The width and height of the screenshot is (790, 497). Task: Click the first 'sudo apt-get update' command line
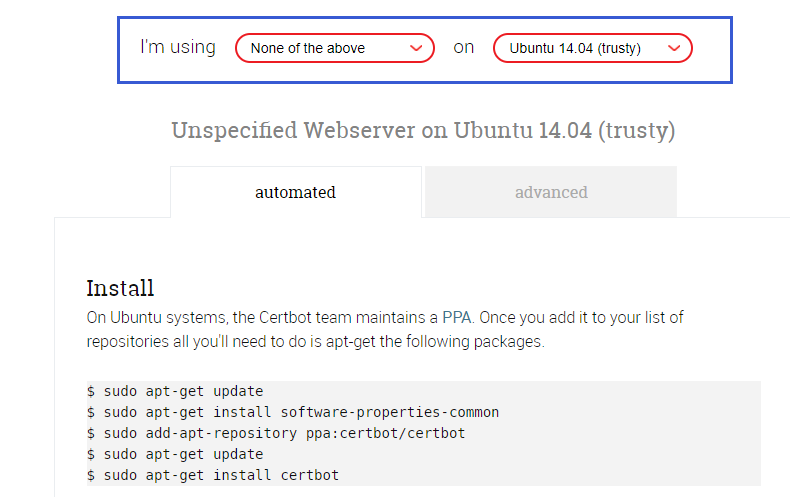click(x=175, y=391)
